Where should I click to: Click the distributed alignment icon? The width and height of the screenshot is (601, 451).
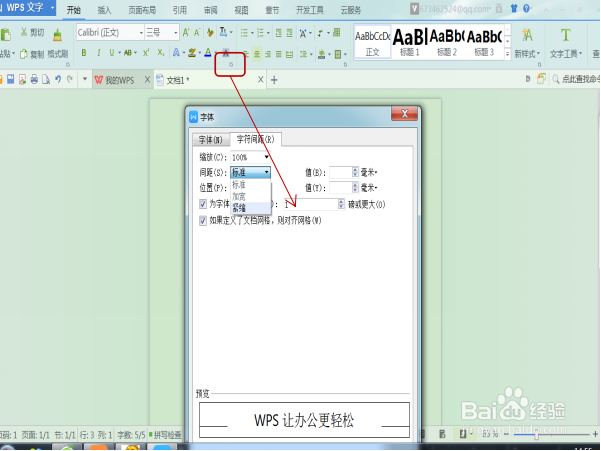(289, 54)
